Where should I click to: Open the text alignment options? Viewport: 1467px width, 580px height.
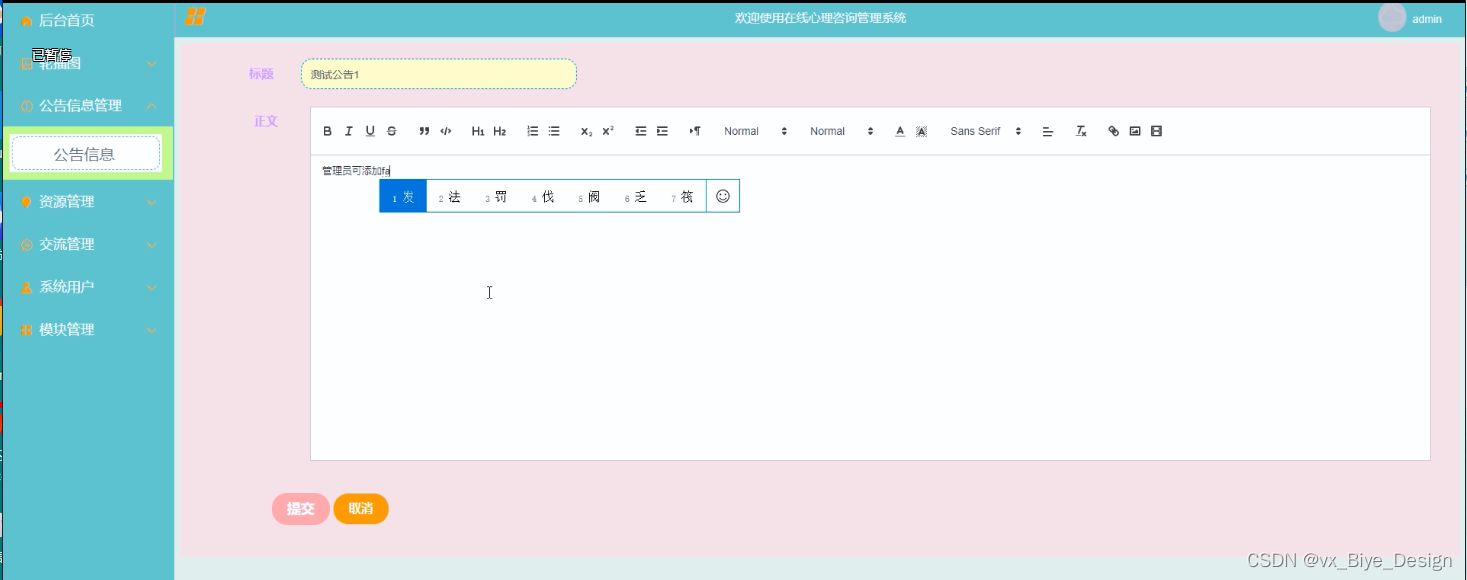[1048, 131]
